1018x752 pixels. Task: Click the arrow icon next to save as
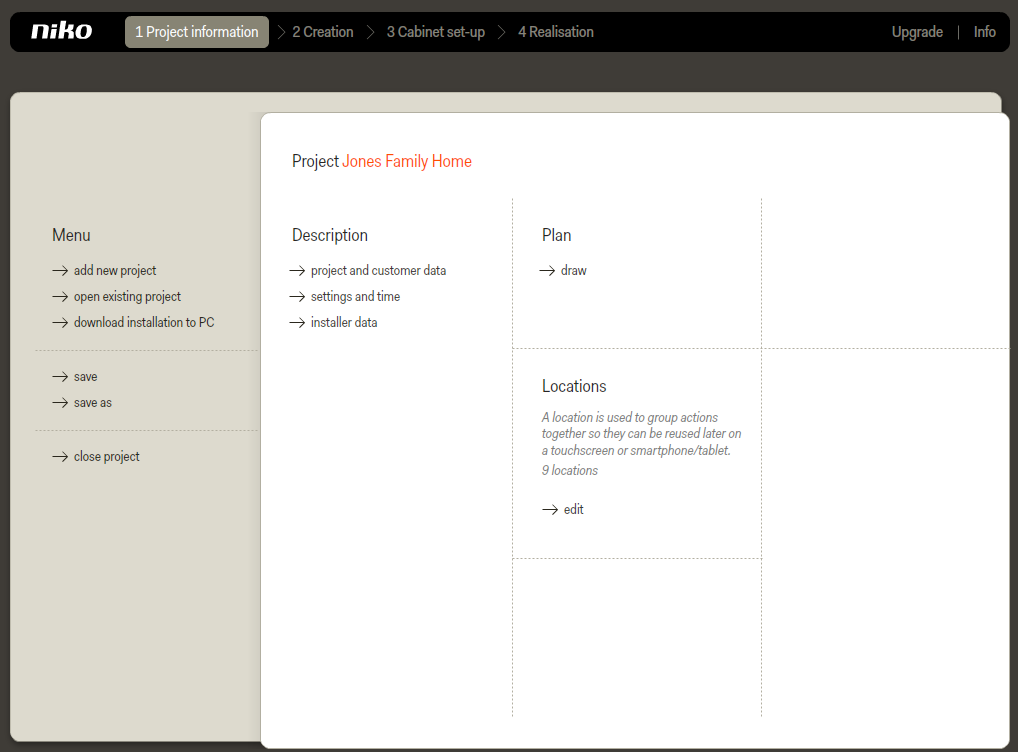pos(60,403)
